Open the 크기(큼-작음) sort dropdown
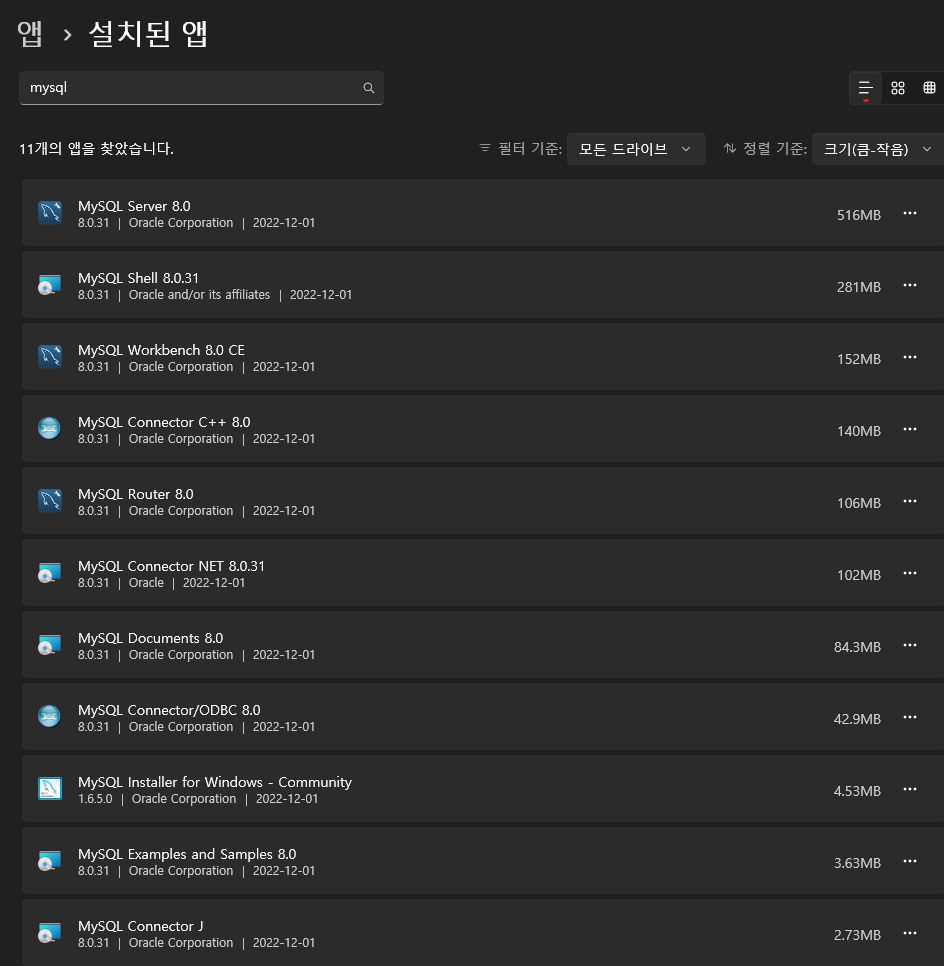944x966 pixels. [877, 149]
